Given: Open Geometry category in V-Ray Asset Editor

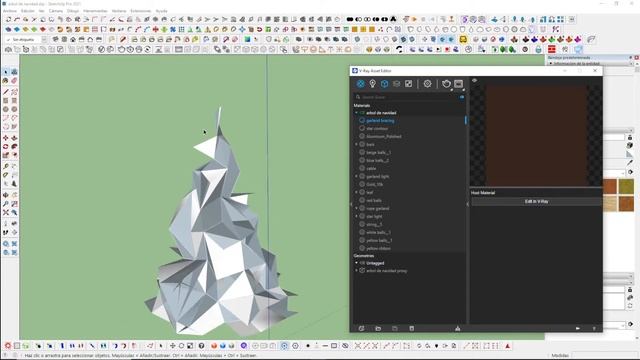Looking at the screenshot, I should coord(384,84).
